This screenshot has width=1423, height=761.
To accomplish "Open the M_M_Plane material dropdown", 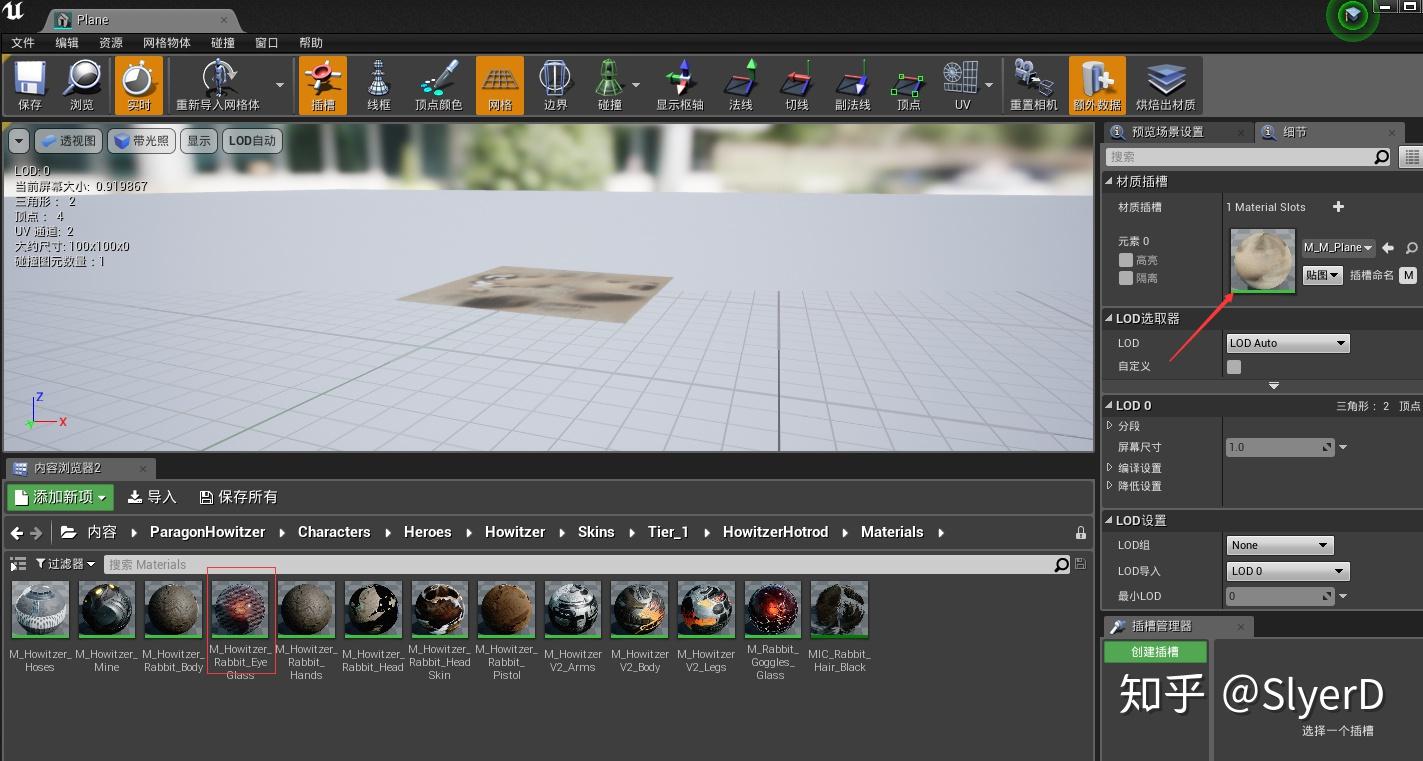I will pyautogui.click(x=1338, y=247).
